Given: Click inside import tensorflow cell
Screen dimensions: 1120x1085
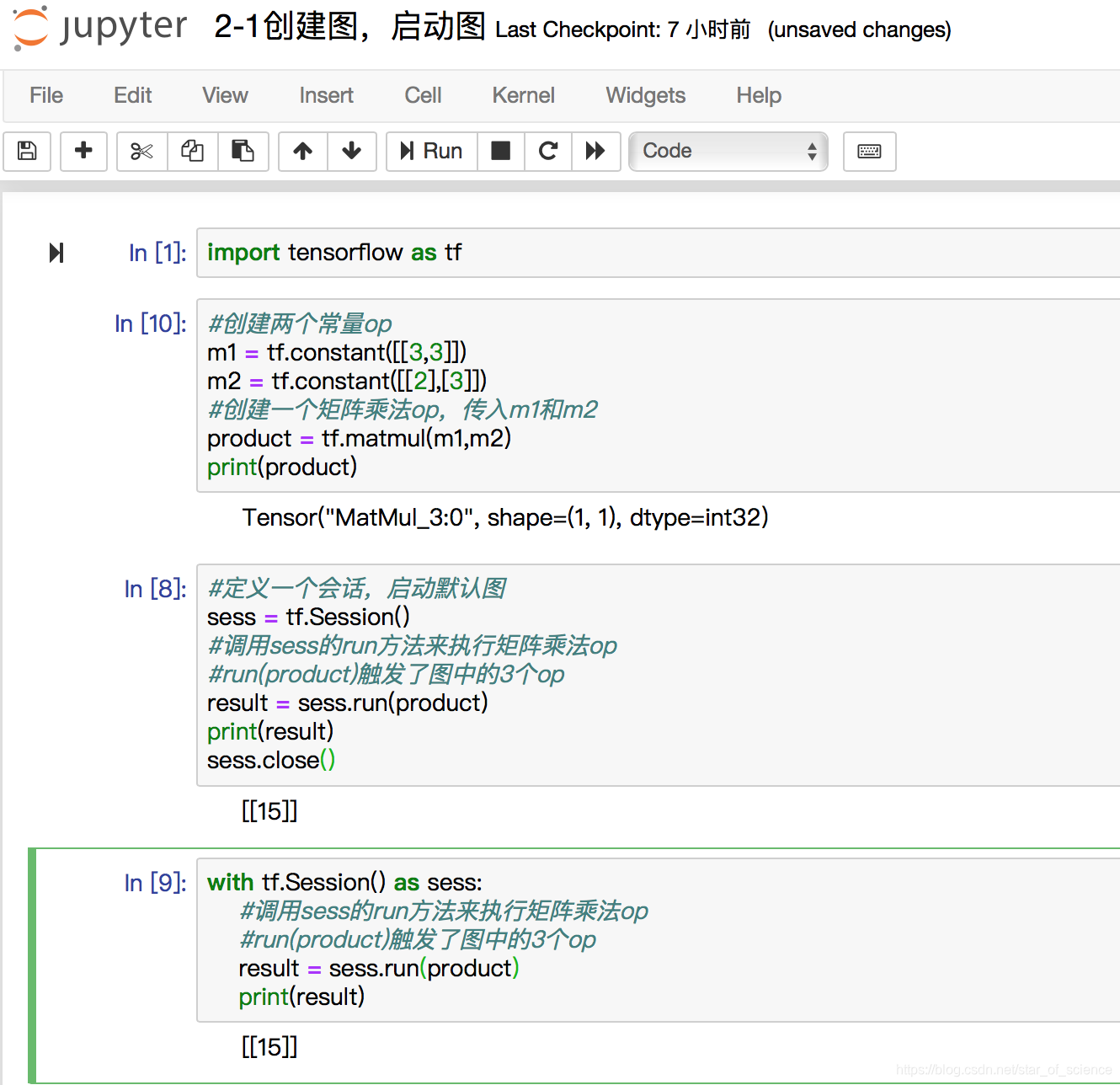Looking at the screenshot, I should point(658,253).
